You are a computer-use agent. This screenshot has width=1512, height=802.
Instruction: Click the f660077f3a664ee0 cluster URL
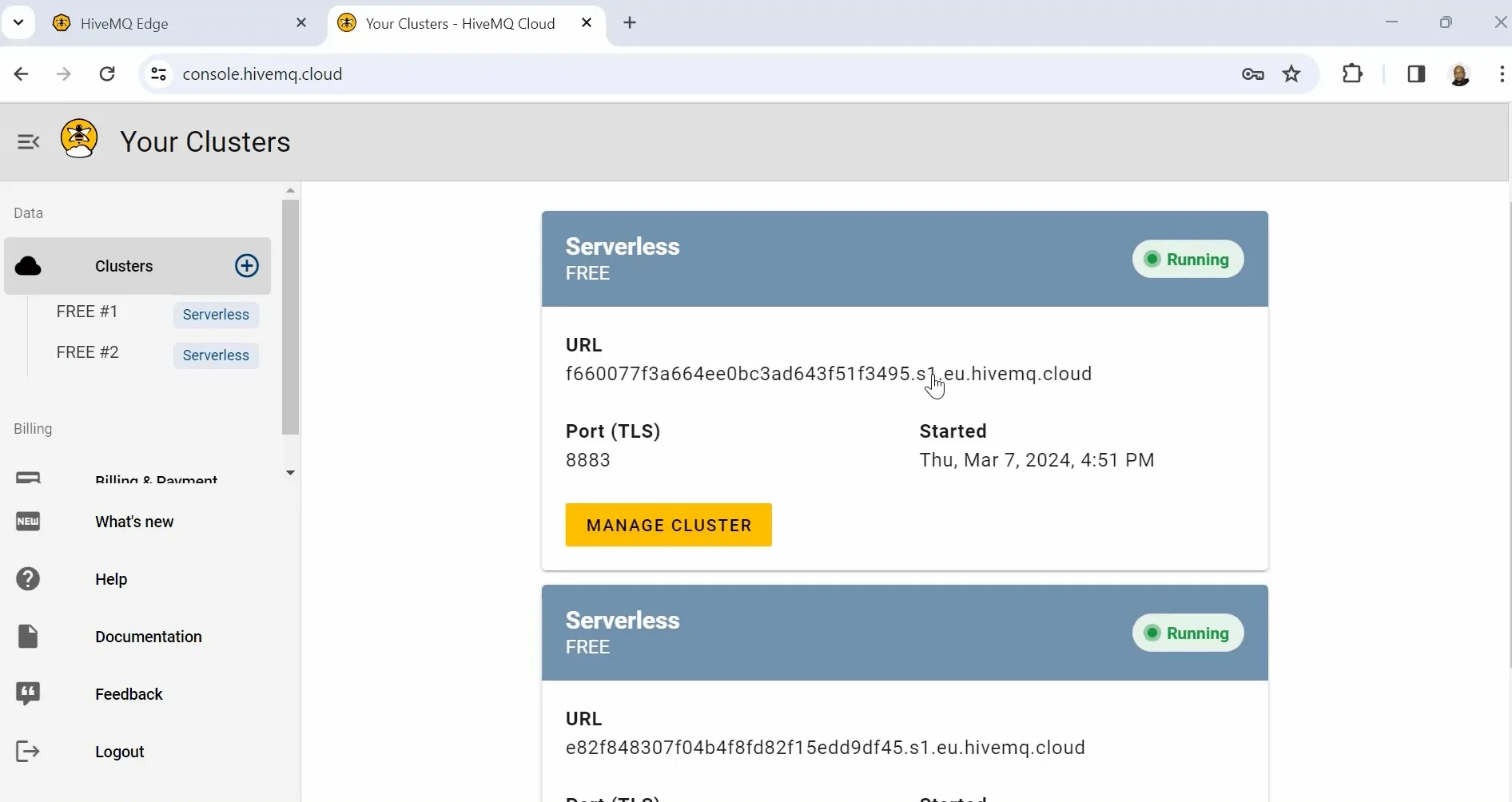coord(829,374)
